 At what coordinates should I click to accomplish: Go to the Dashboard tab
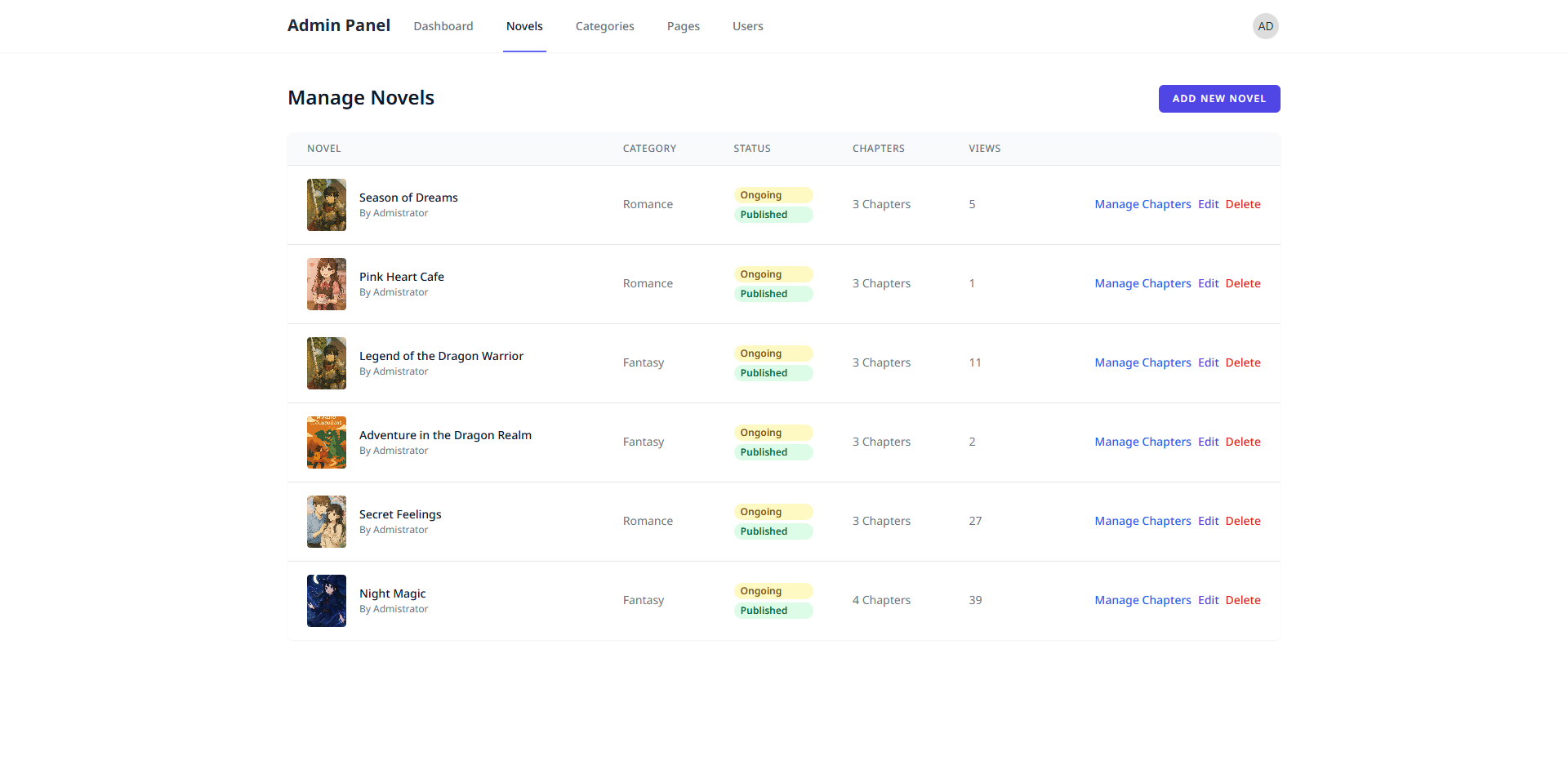tap(443, 26)
